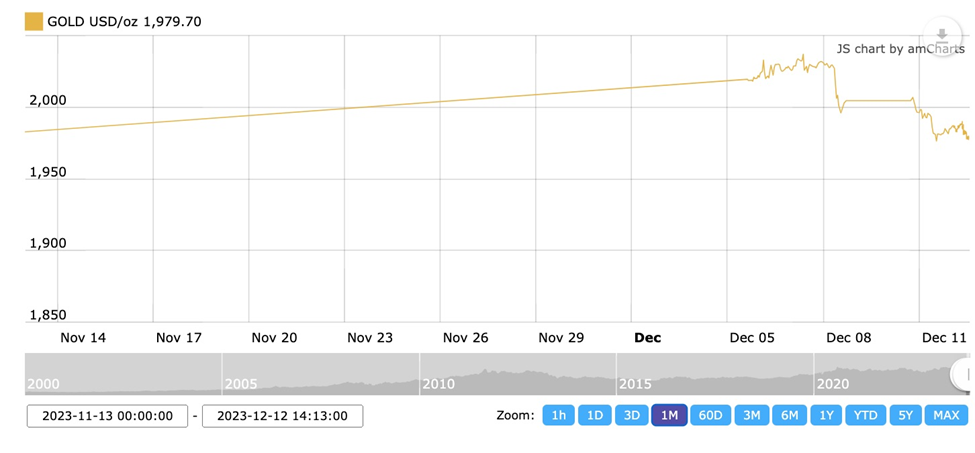The height and width of the screenshot is (453, 975).
Task: Choose the 60D zoom period
Action: [710, 415]
